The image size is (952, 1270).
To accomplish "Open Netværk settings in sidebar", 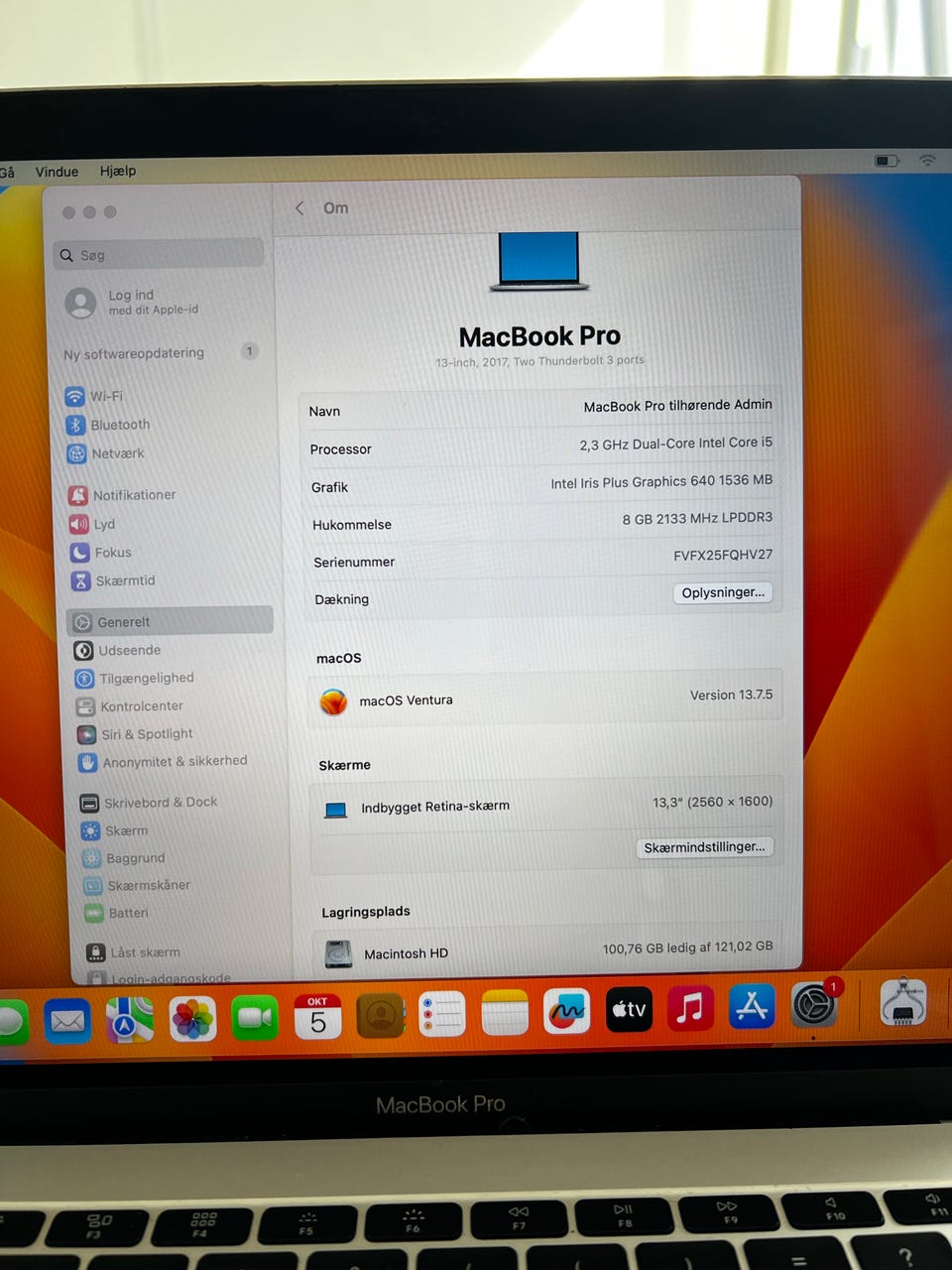I will point(105,453).
